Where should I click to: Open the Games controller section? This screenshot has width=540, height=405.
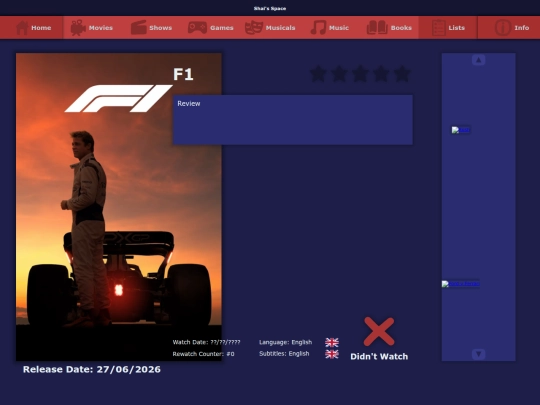210,28
